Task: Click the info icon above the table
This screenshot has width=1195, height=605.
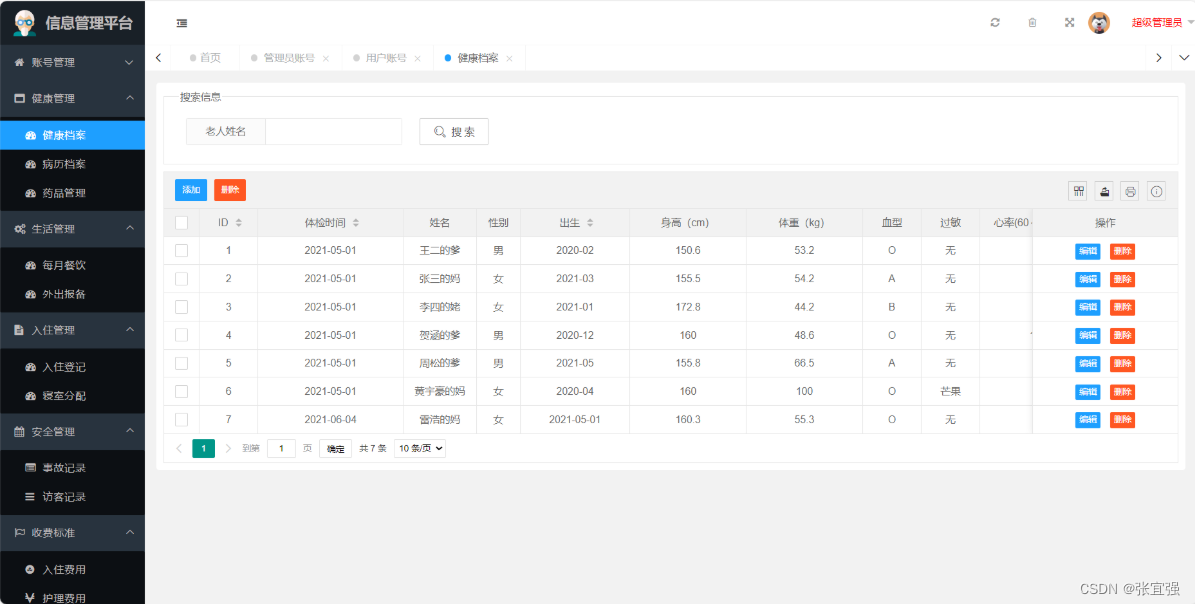Action: coord(1156,190)
